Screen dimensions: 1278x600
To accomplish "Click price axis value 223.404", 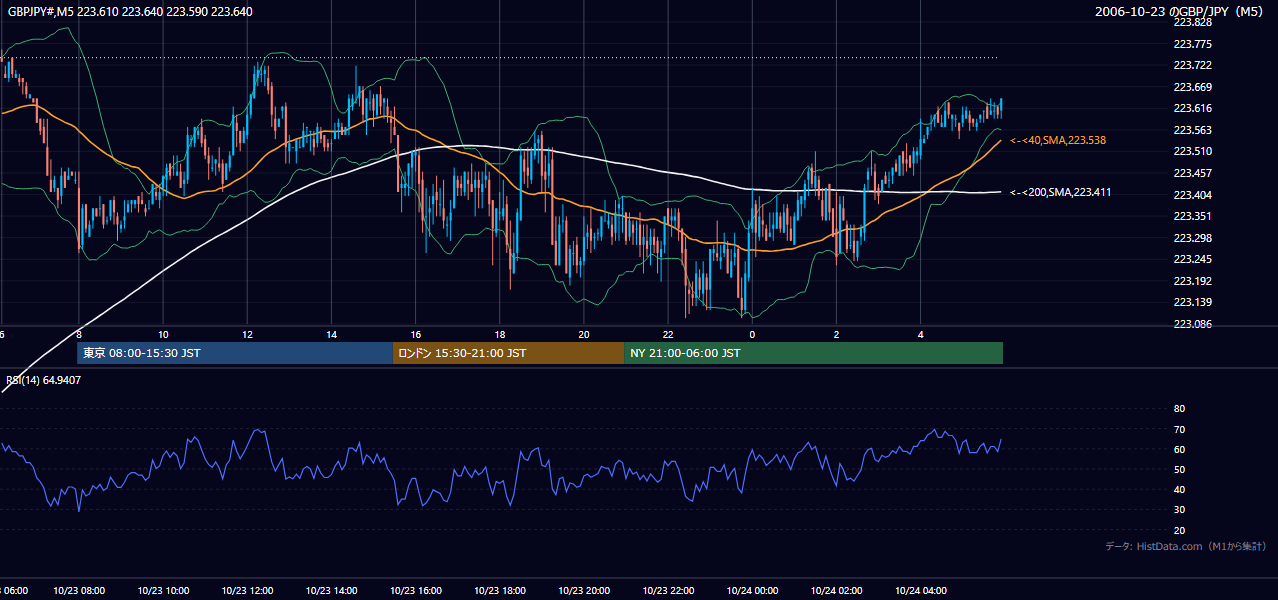I will [x=1192, y=195].
